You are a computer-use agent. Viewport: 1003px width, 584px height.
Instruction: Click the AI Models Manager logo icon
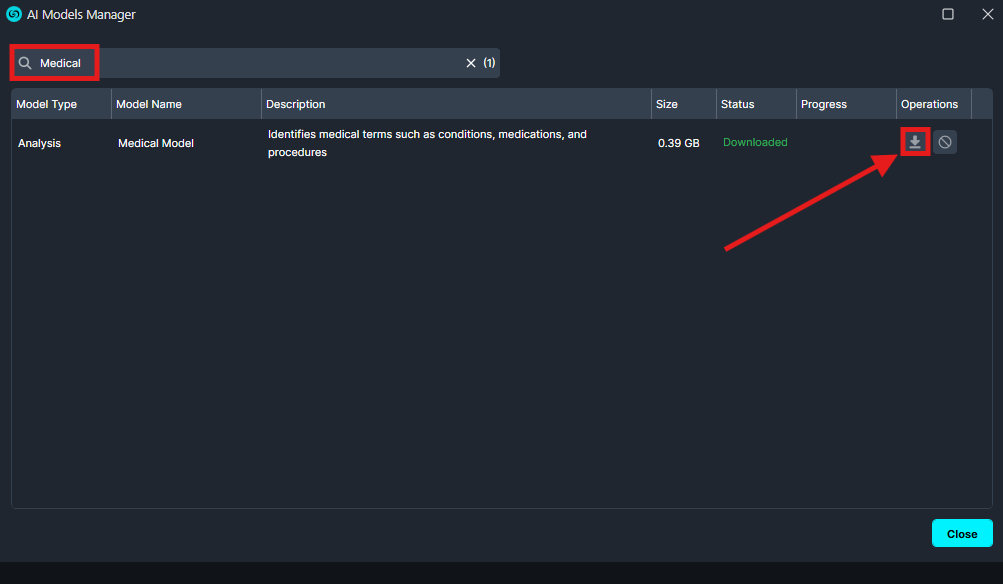14,15
